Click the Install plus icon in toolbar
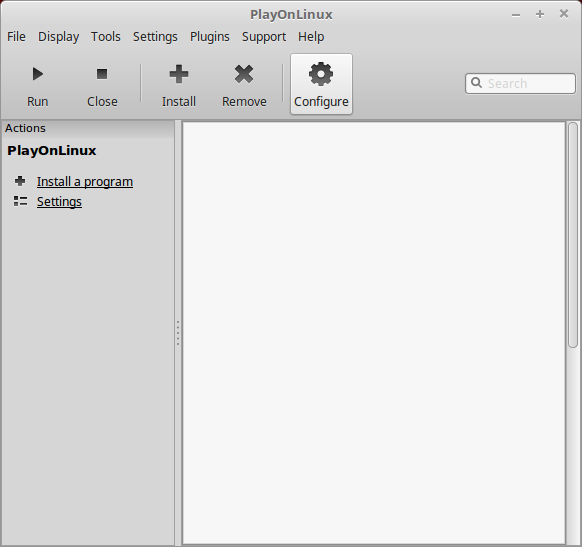The width and height of the screenshot is (582, 547). pos(179,74)
